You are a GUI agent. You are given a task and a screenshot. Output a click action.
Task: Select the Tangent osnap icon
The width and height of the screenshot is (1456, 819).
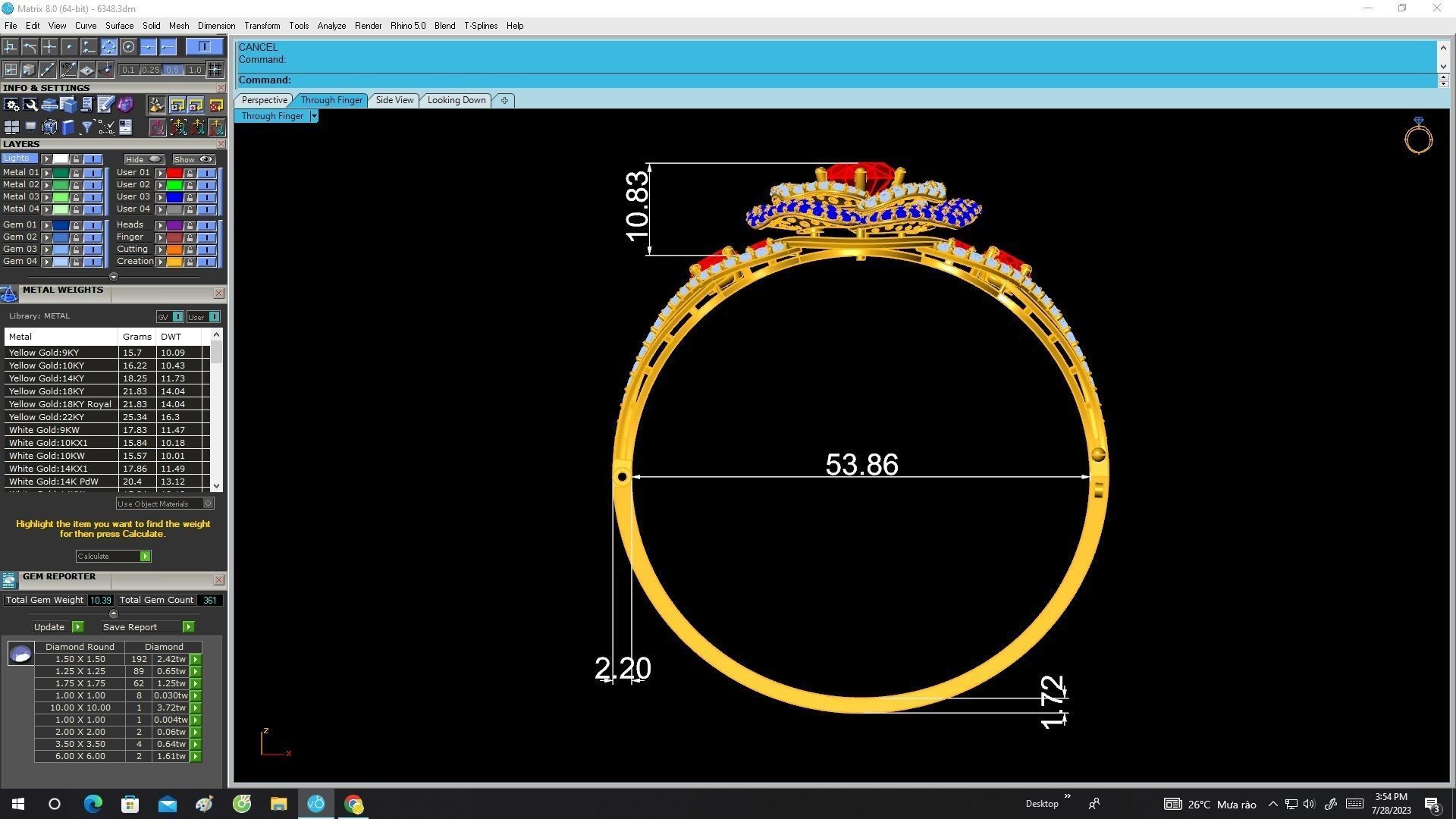[30, 46]
